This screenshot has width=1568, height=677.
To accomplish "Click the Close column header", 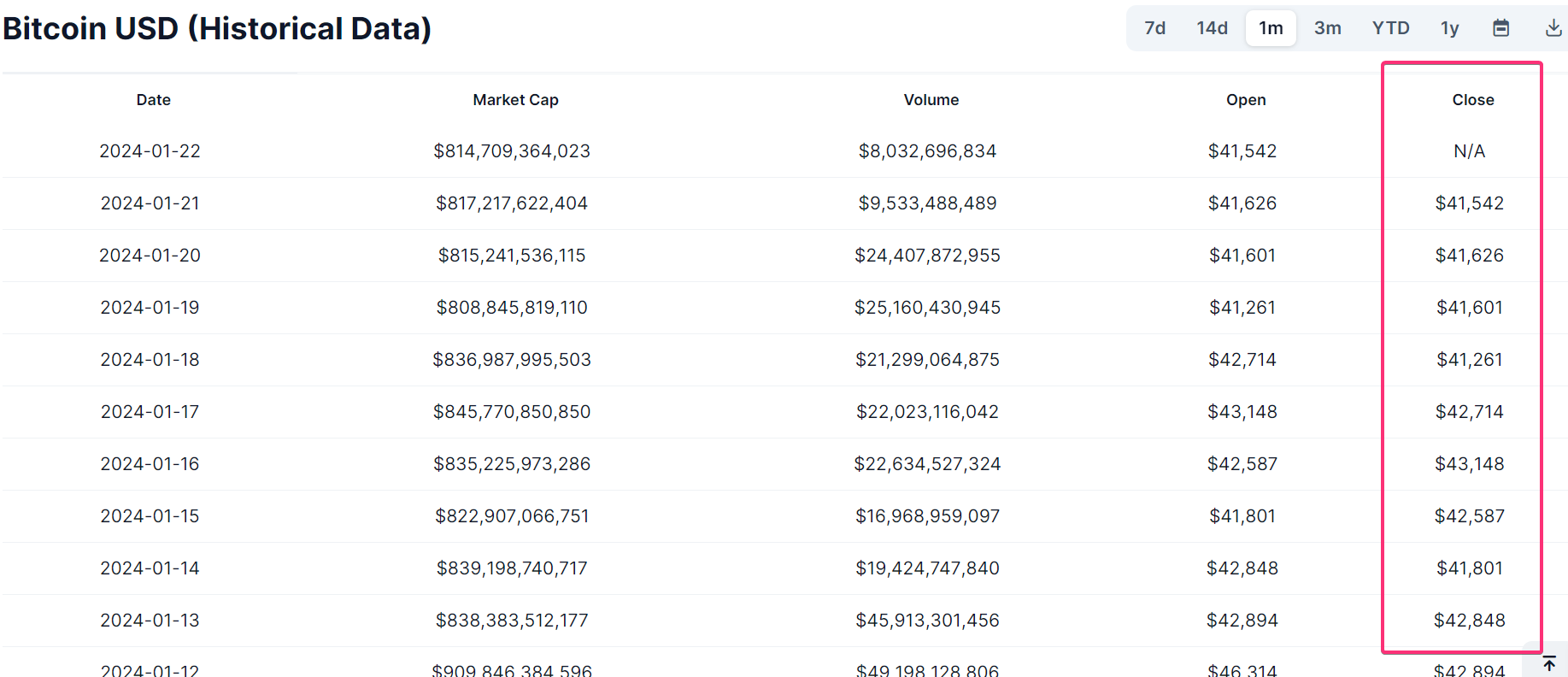I will [1473, 100].
